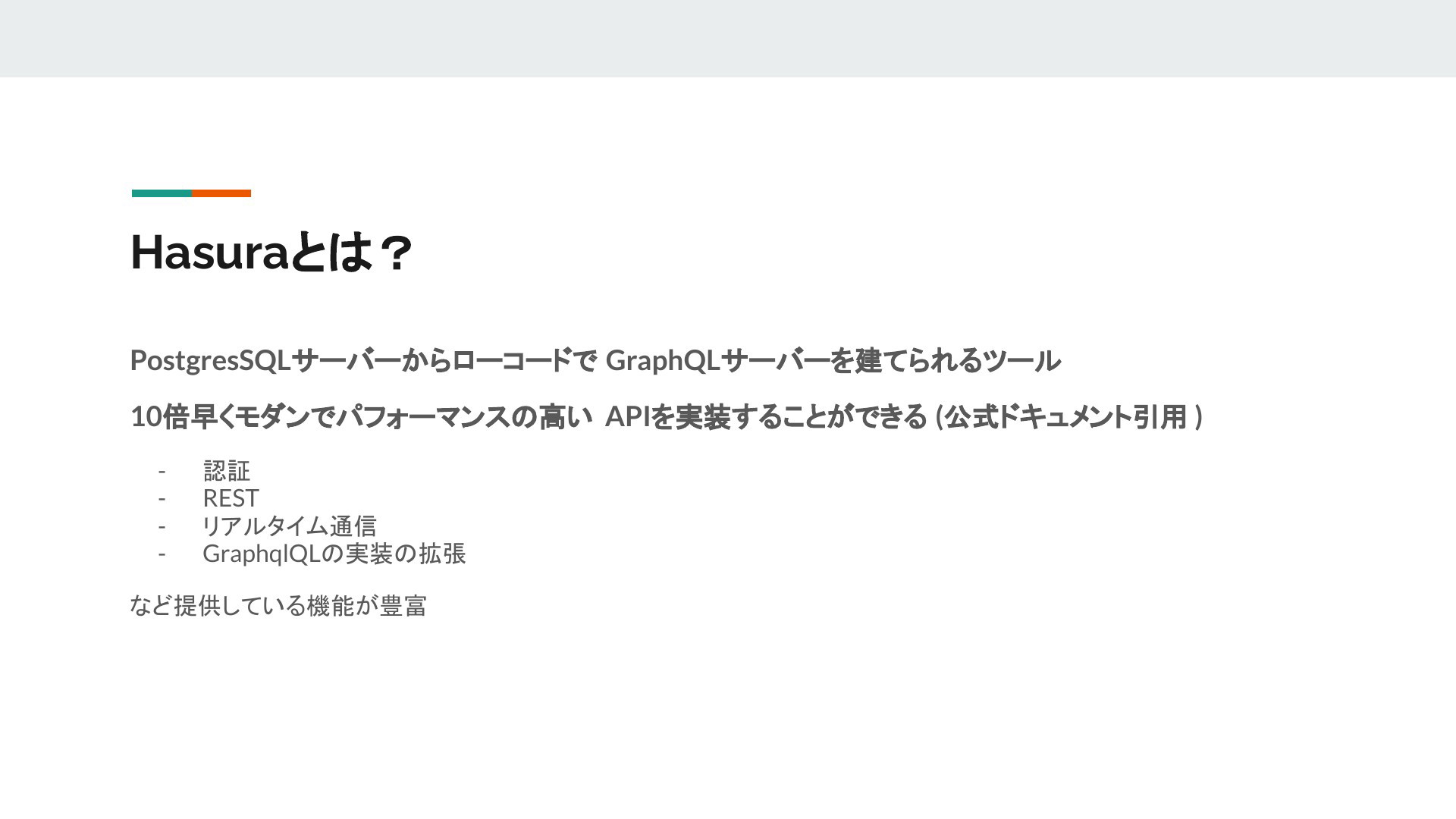Click the closing line 'など提供している機能が豊富'

(278, 605)
